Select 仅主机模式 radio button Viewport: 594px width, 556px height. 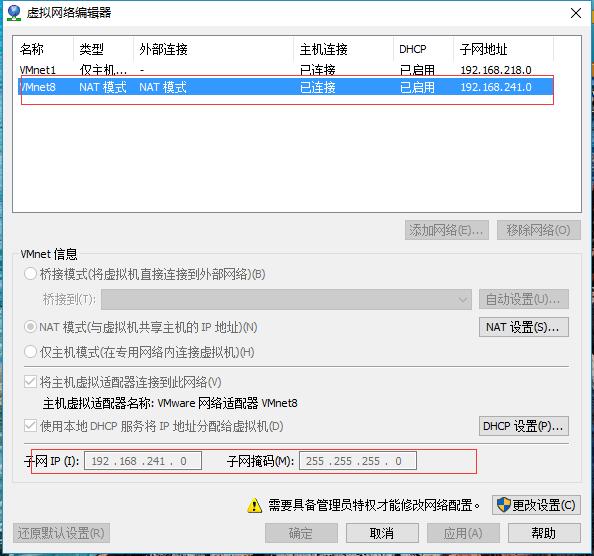pyautogui.click(x=30, y=352)
